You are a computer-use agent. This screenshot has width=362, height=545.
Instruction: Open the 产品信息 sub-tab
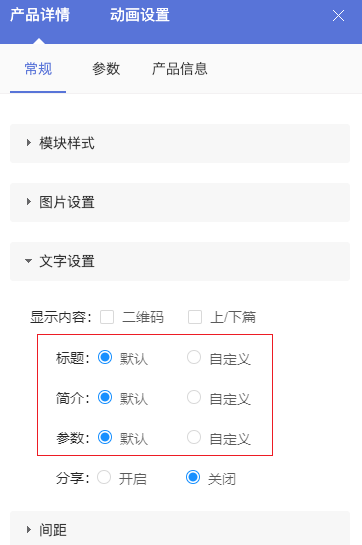click(180, 69)
